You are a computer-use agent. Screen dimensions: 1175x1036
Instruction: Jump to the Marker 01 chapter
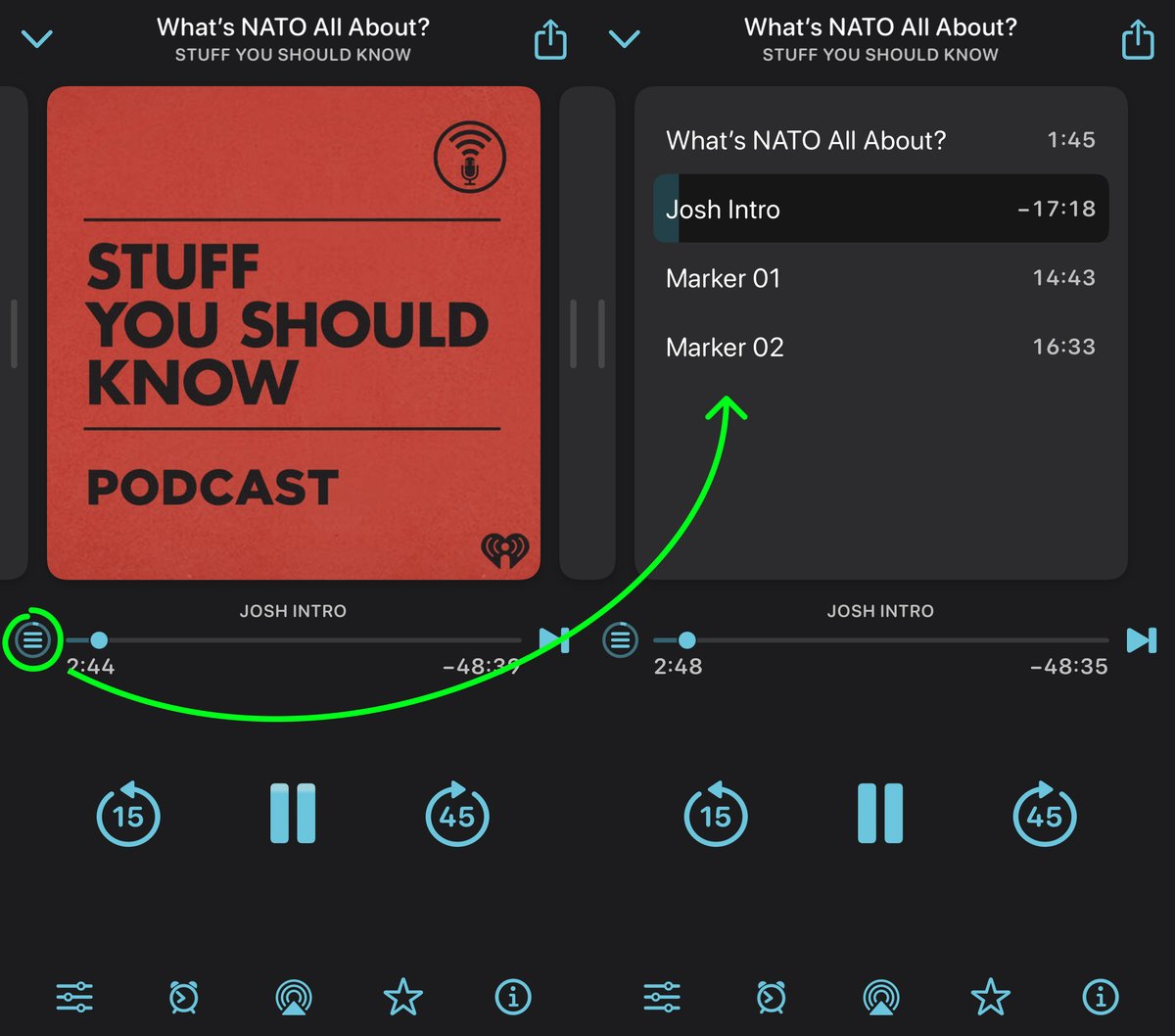(880, 278)
